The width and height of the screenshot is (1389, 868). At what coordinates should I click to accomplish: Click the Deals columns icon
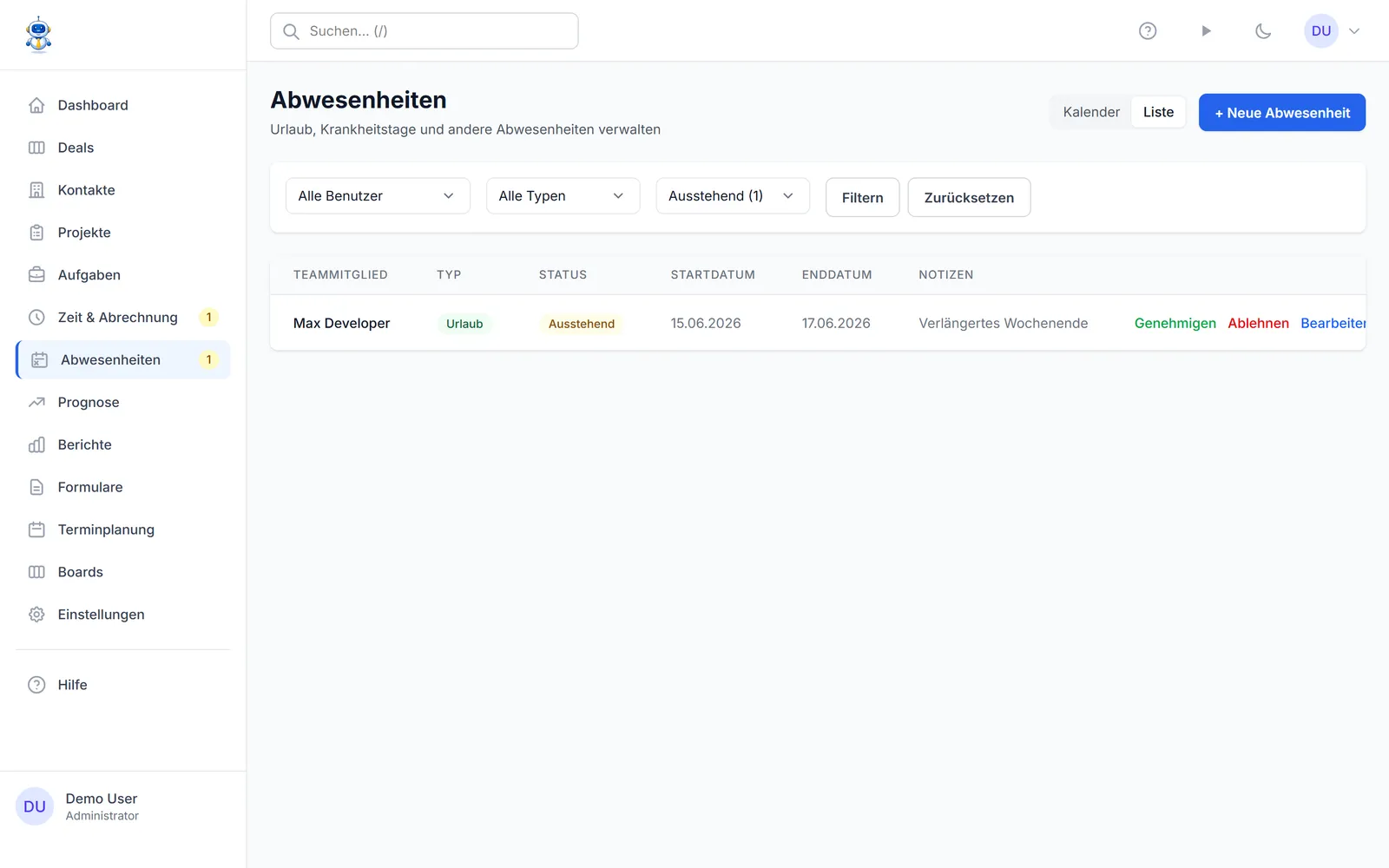36,148
